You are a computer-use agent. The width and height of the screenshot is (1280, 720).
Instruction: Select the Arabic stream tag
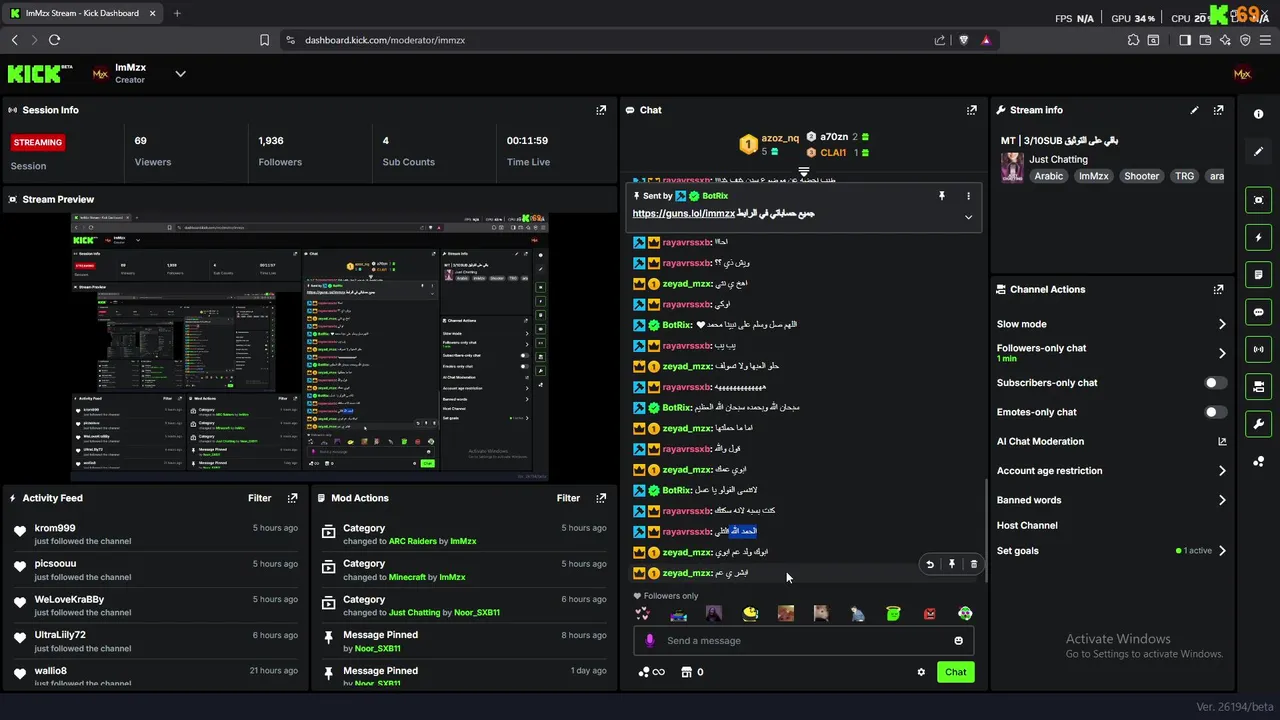pos(1049,176)
